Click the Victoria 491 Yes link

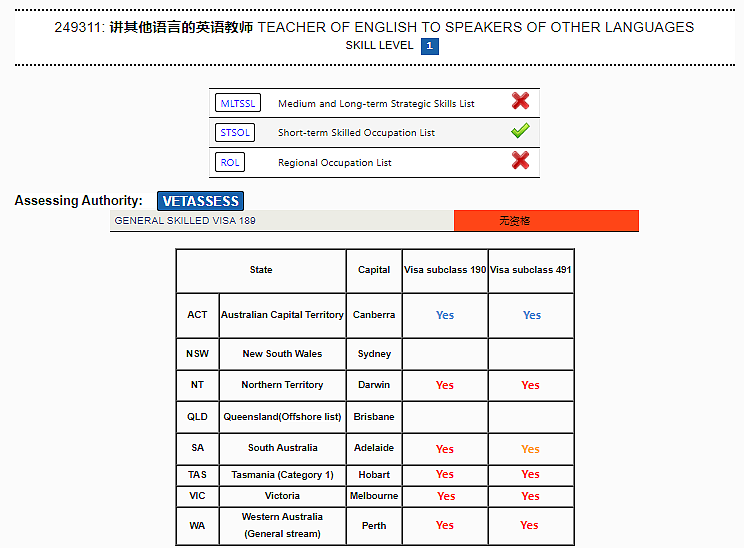tap(530, 496)
